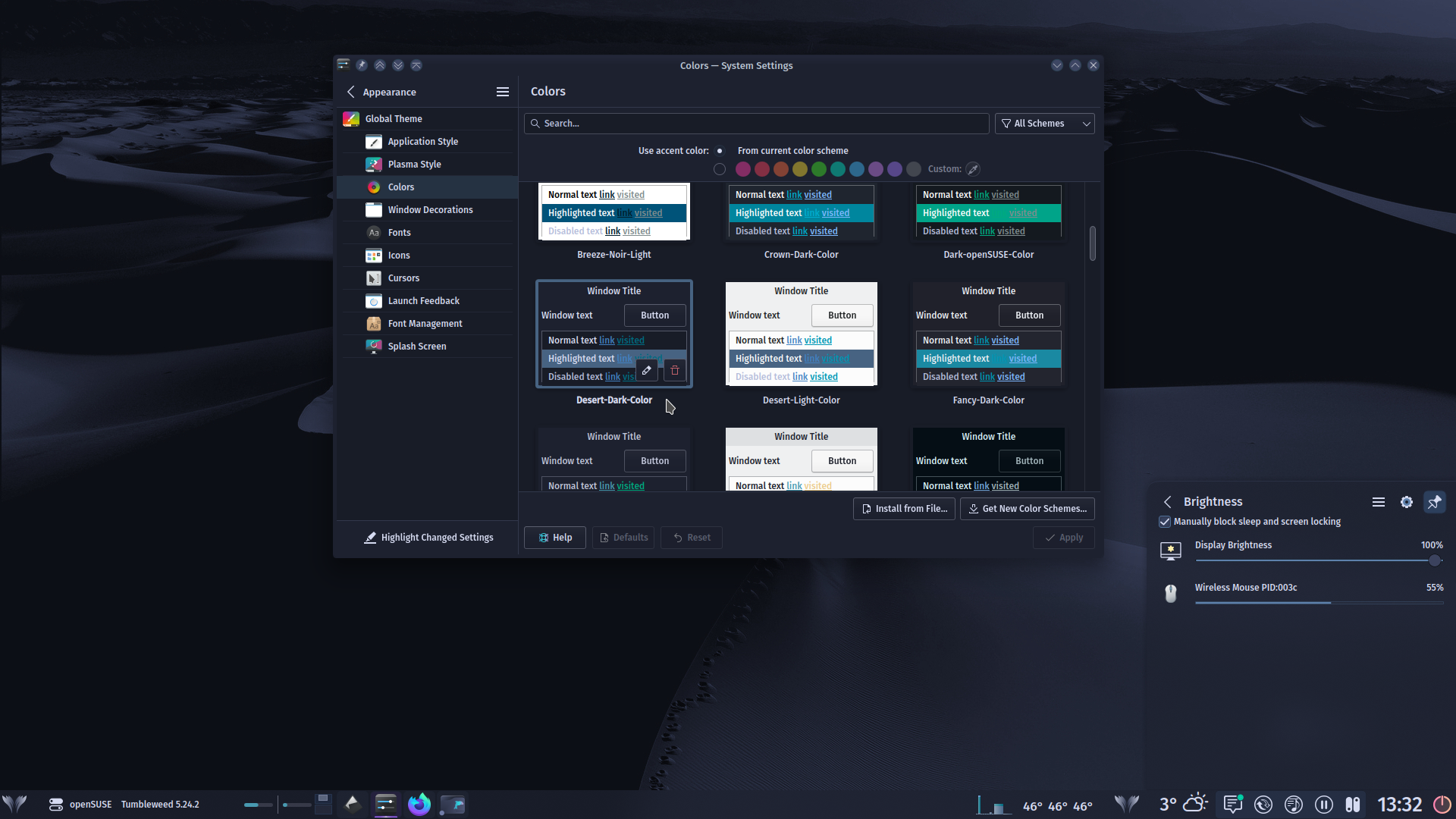Select the empty accent color radio button
Screen dimensions: 1456x819
pos(720,169)
